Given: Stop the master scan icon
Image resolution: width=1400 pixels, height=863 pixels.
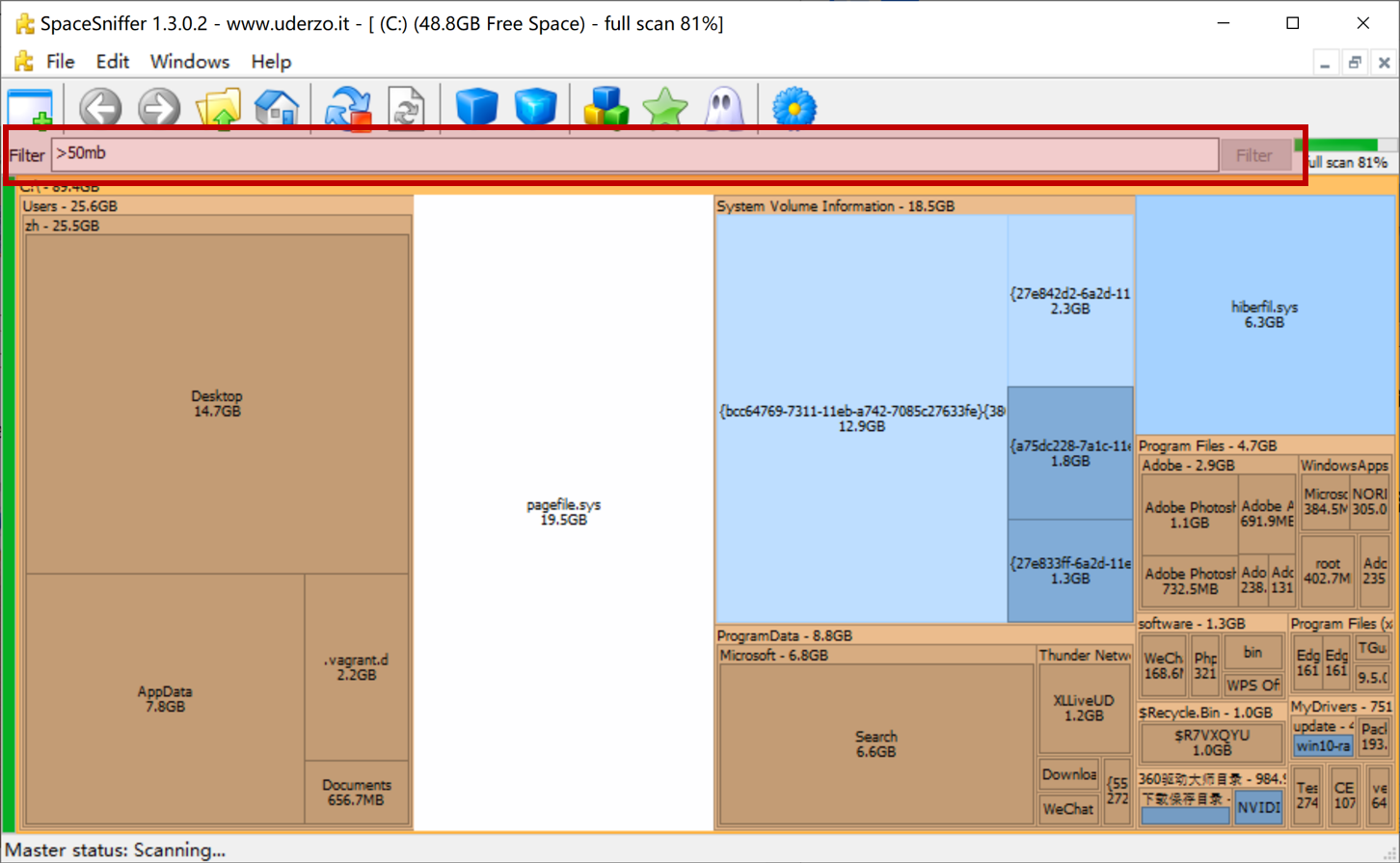Looking at the screenshot, I should click(x=348, y=108).
